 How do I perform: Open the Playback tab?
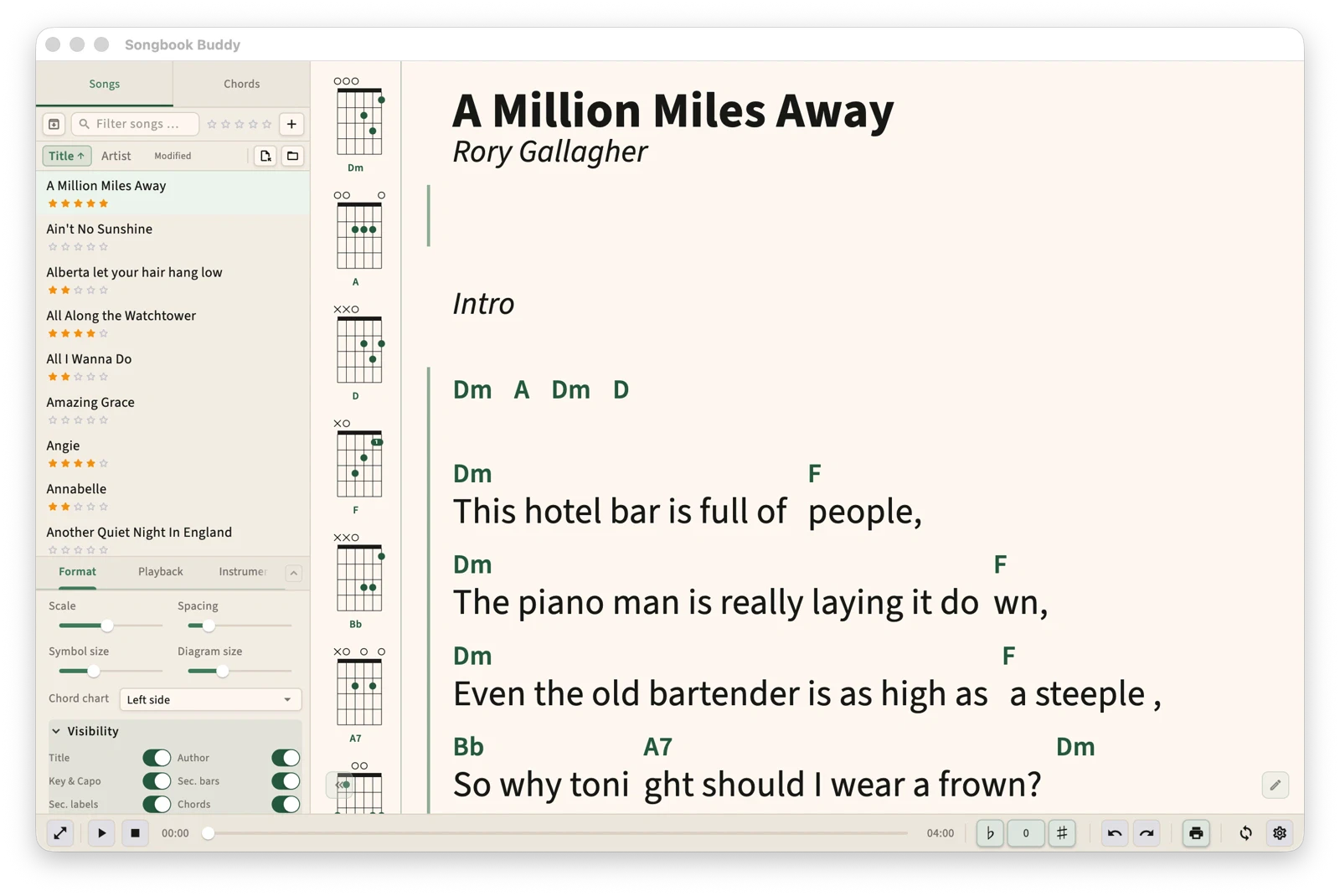point(161,572)
